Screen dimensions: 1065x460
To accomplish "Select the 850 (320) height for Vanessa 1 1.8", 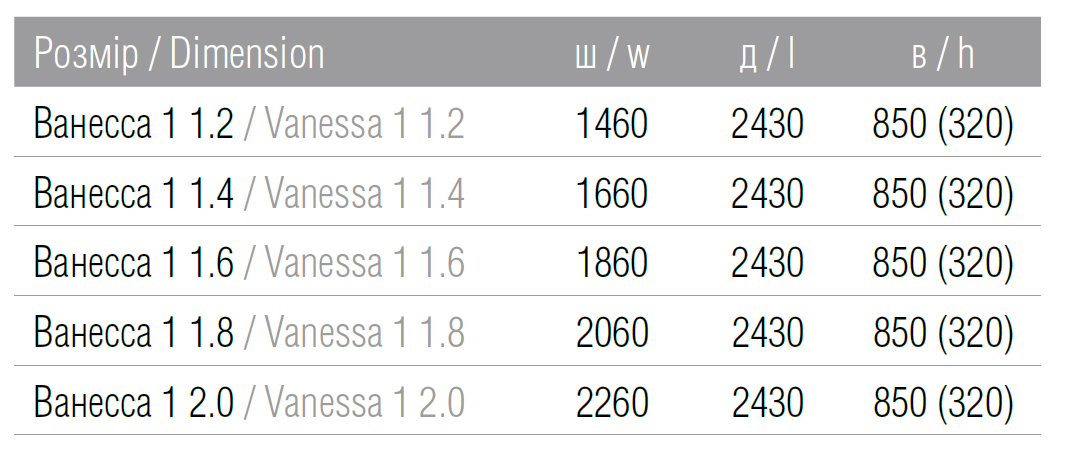I will (943, 333).
